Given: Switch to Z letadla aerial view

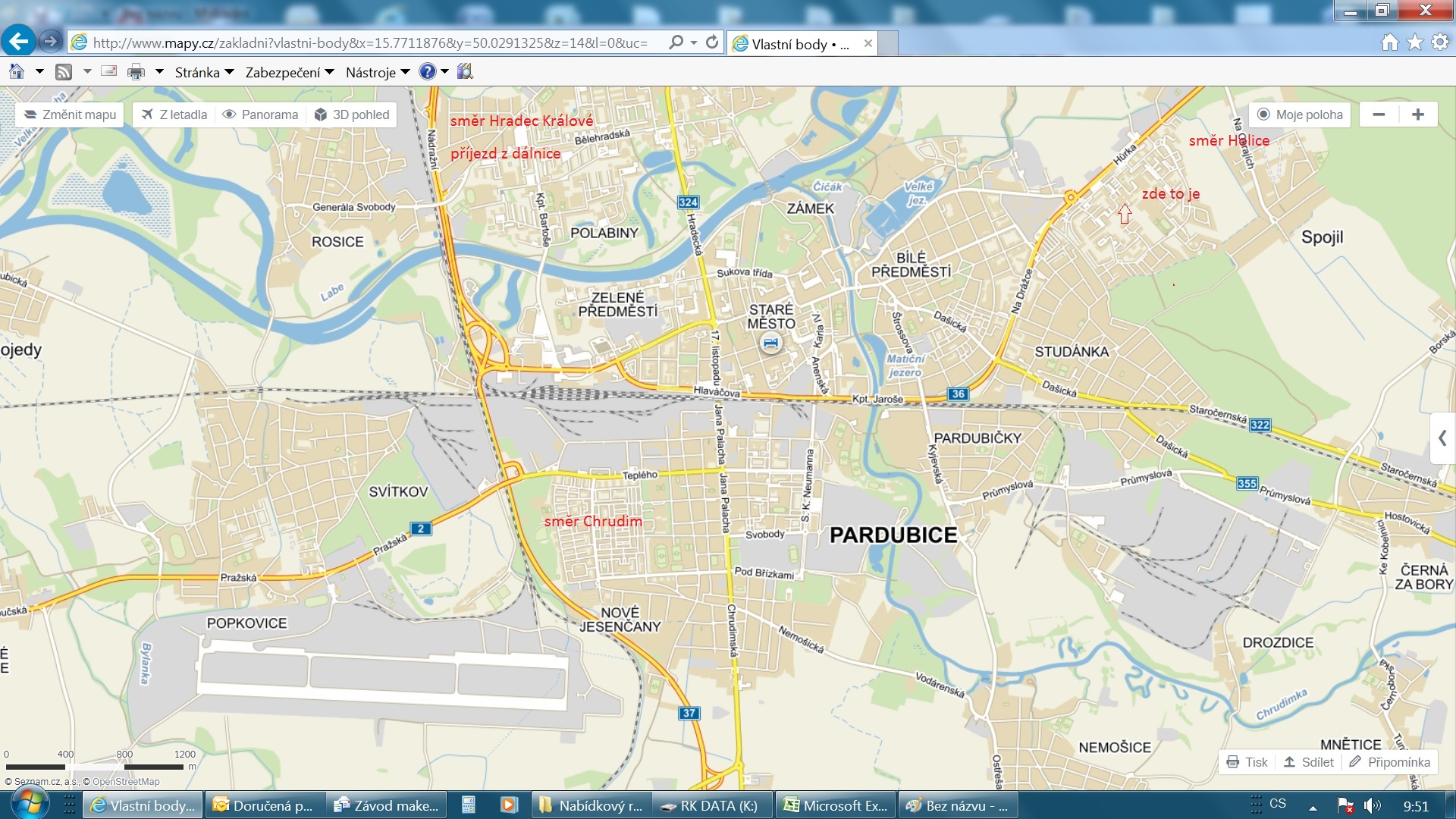Looking at the screenshot, I should (174, 115).
